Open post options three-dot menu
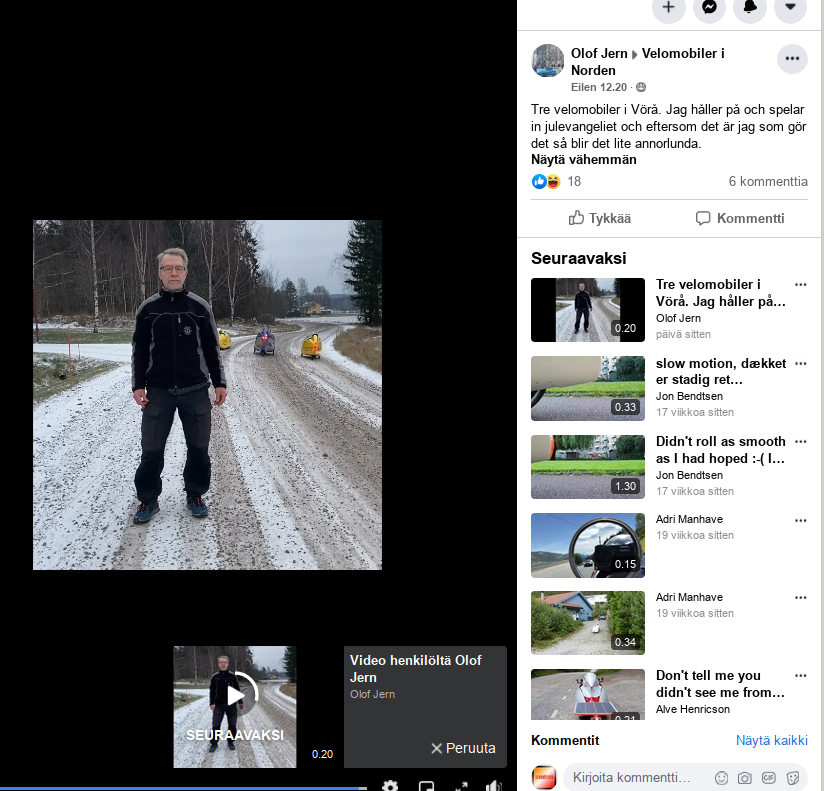Image resolution: width=824 pixels, height=791 pixels. coord(792,58)
